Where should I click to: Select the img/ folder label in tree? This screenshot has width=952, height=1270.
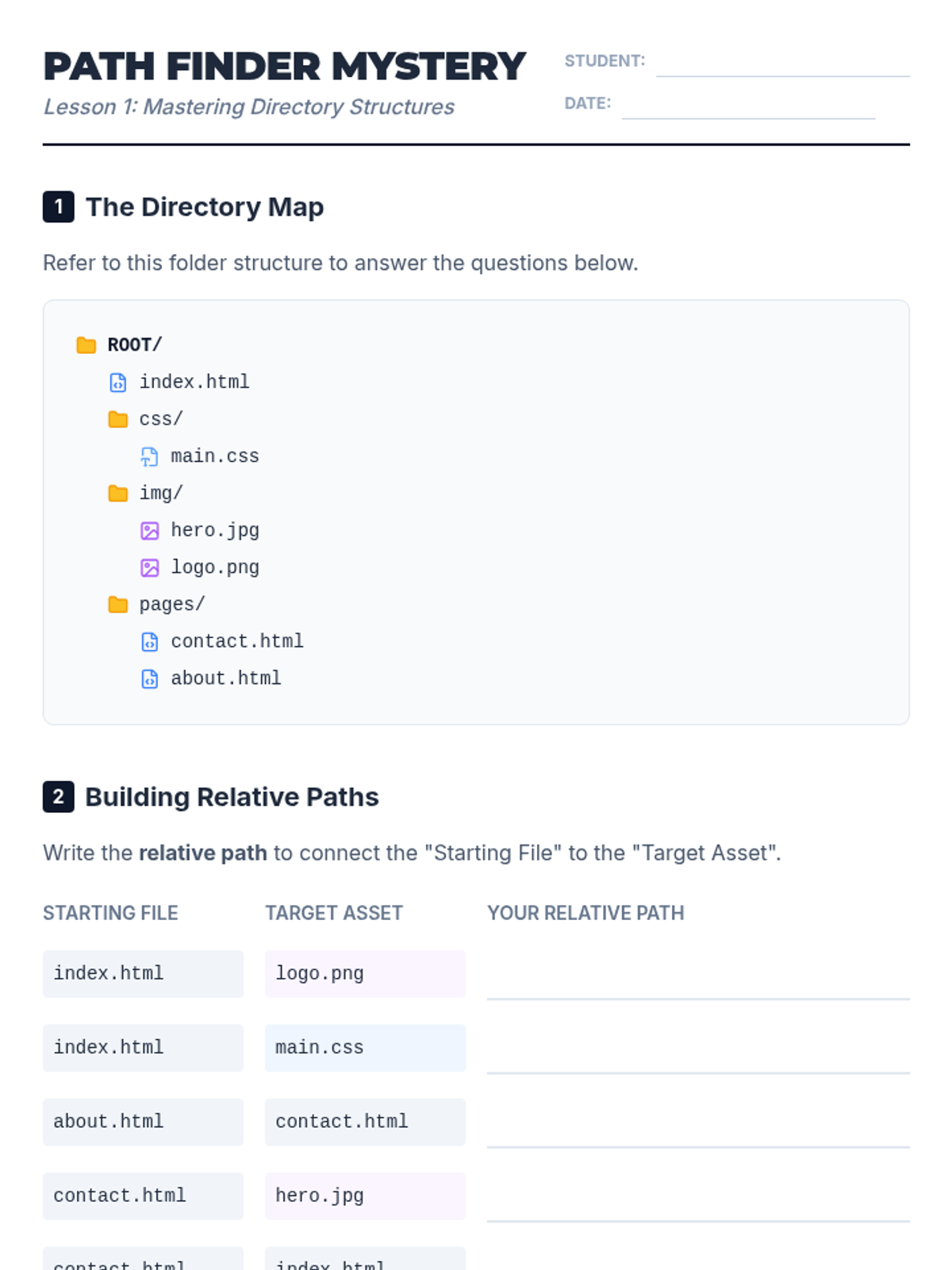tap(161, 494)
